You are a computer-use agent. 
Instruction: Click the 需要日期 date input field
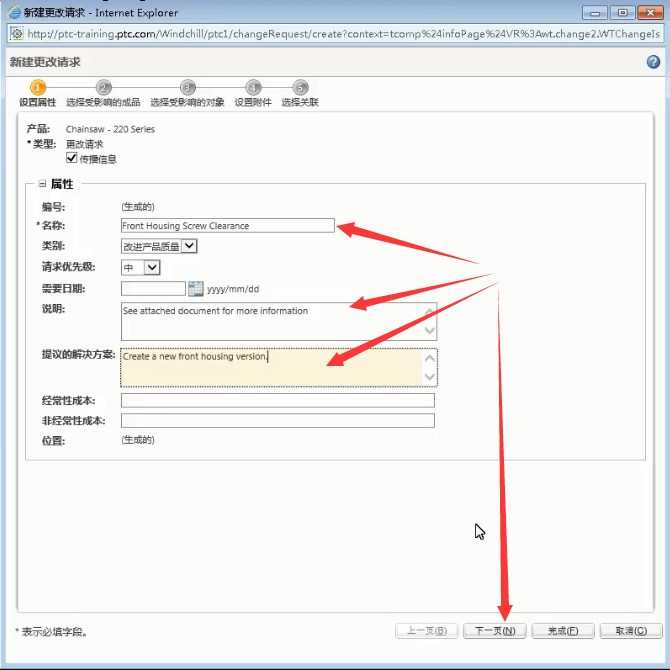point(153,288)
